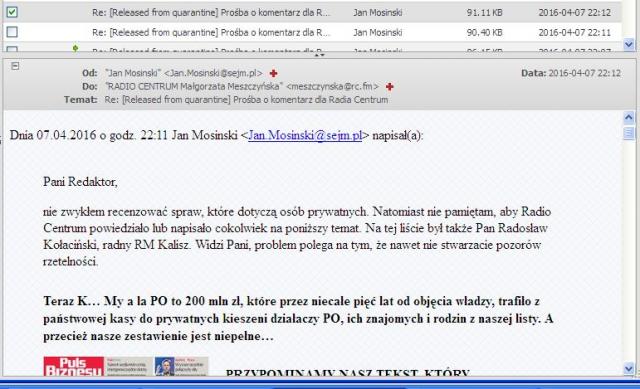
Task: Click sender Jan Mosinski in the 22:11 row
Action: tap(378, 32)
